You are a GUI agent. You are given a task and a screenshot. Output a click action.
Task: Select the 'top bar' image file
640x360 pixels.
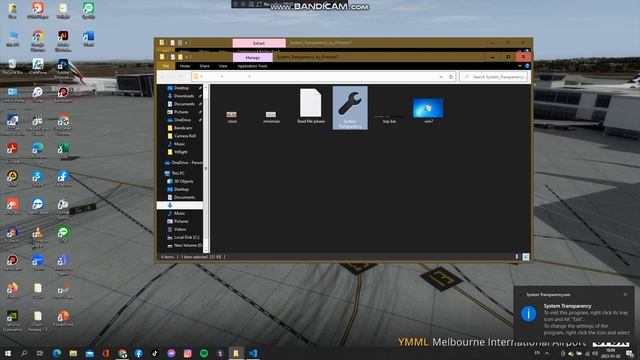point(389,119)
